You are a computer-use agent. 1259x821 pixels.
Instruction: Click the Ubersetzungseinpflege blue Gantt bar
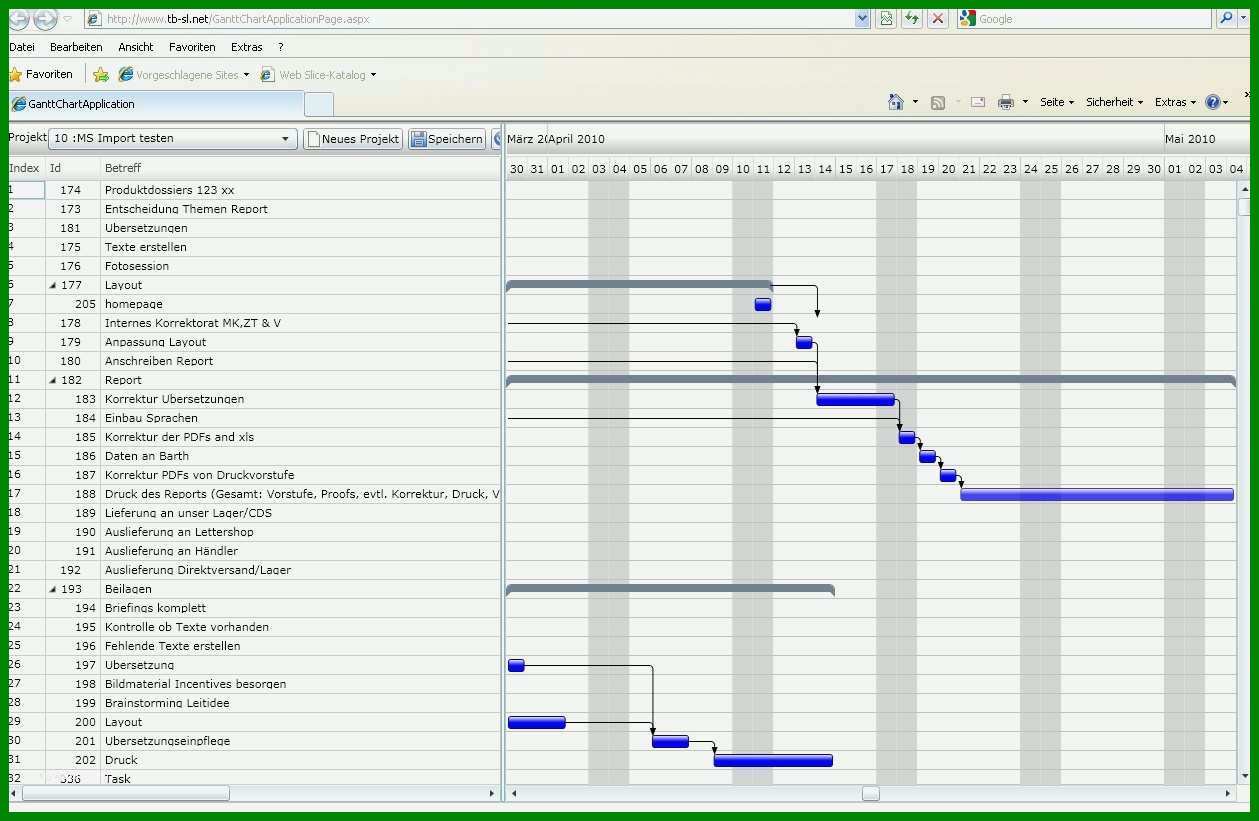670,741
